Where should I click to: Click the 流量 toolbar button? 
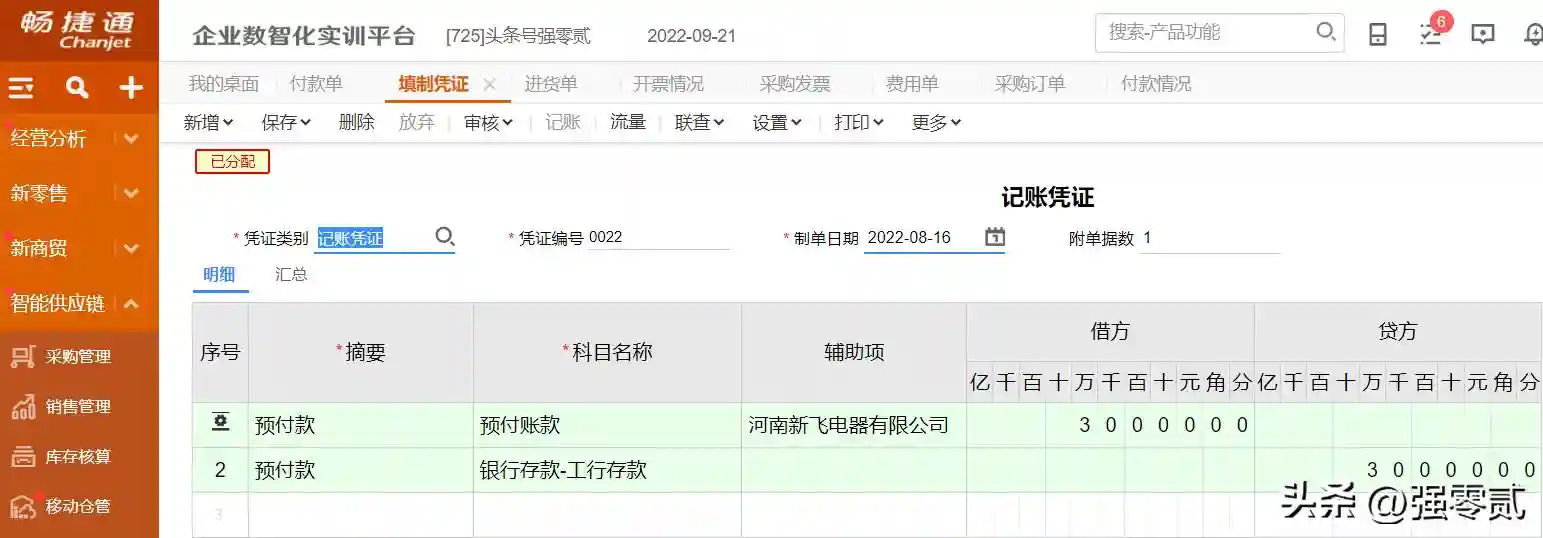coord(628,122)
